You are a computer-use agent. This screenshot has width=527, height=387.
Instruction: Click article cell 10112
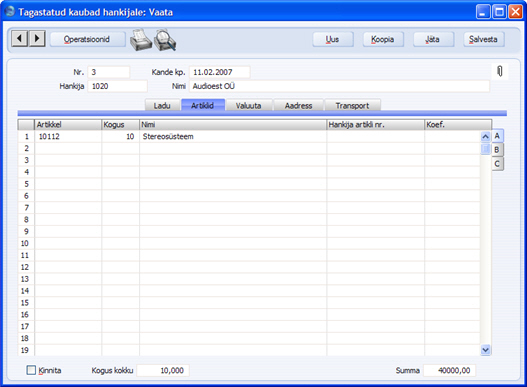[x=68, y=137]
